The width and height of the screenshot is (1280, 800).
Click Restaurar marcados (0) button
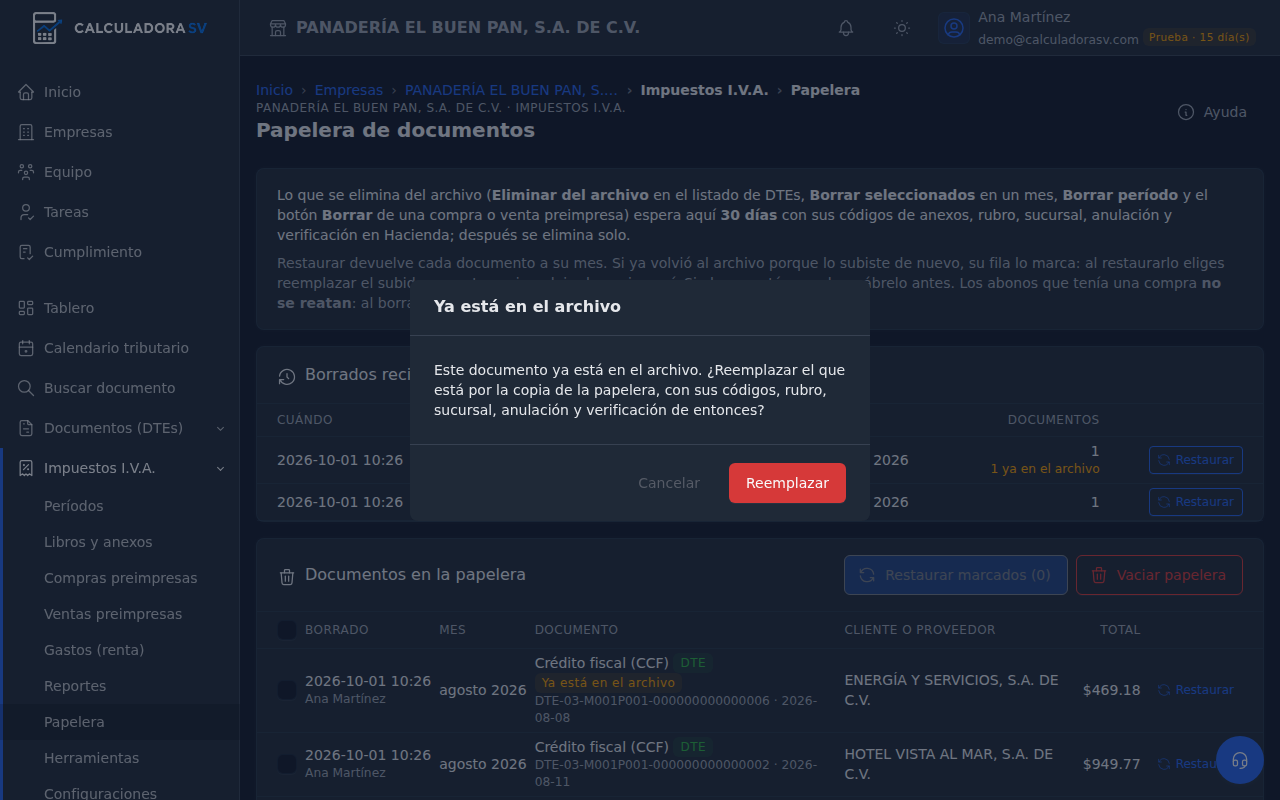955,575
